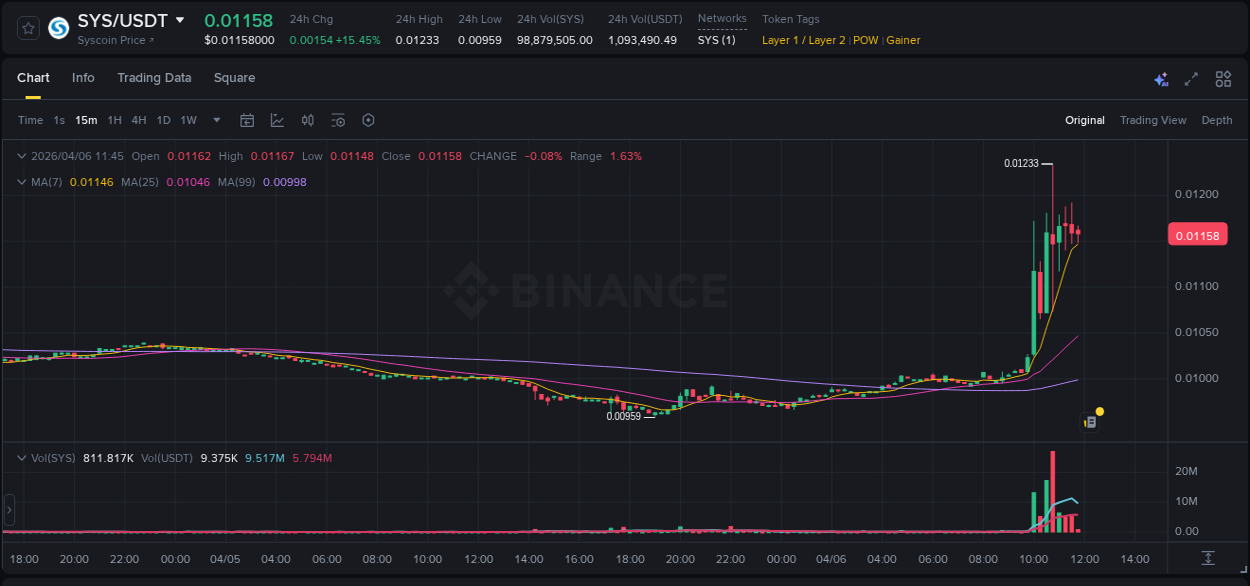Click the 5.794M volume MA value

click(312, 458)
